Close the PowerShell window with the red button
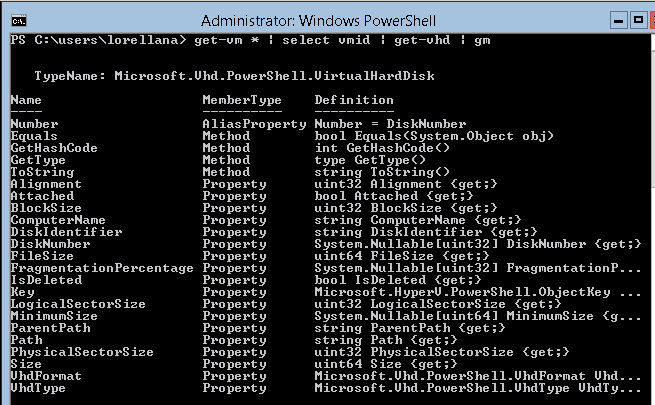The width and height of the screenshot is (655, 405). pos(652,20)
